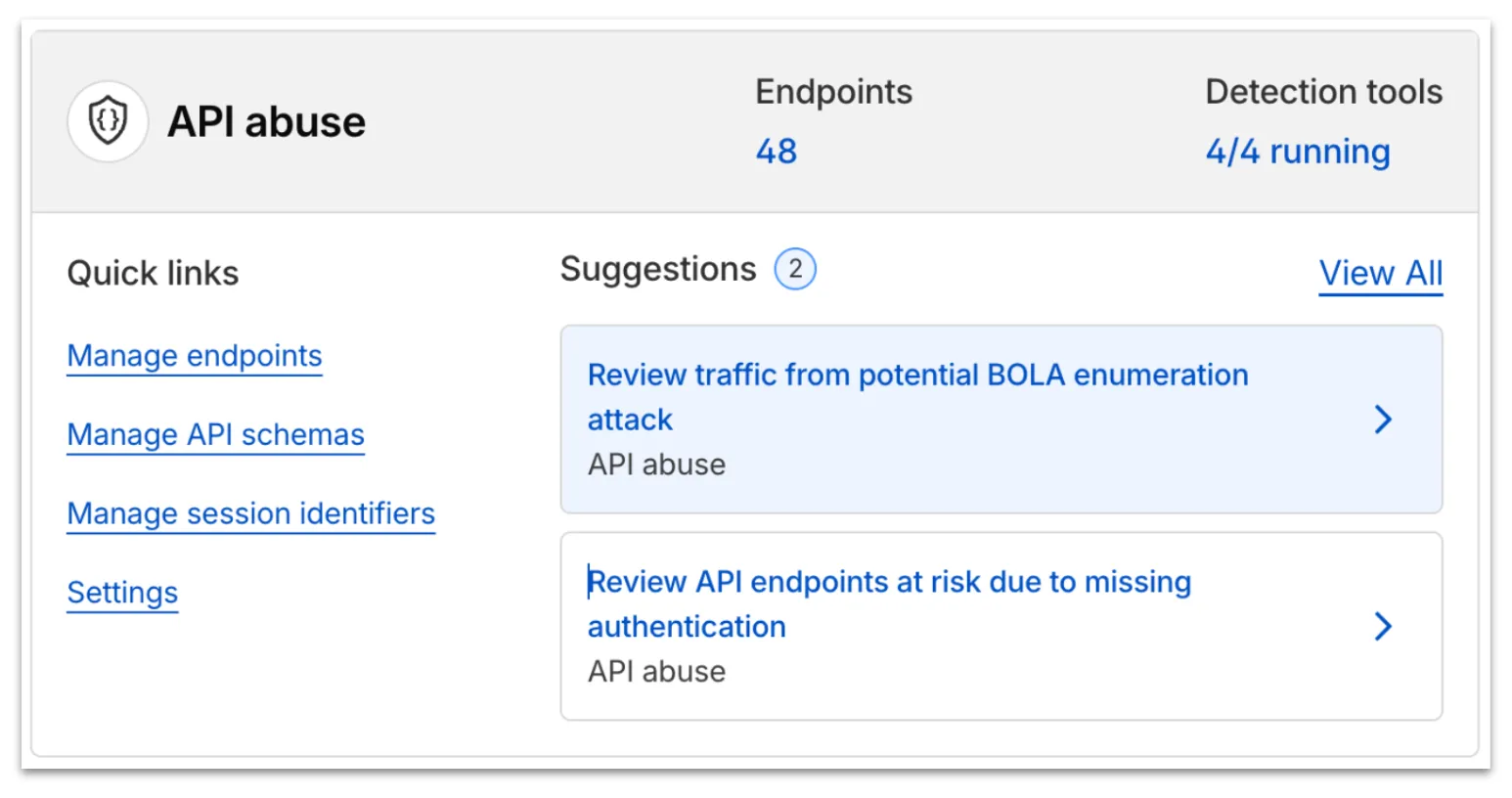This screenshot has width=1512, height=798.
Task: Open the BOLA enumeration attack review title
Action: 916,376
